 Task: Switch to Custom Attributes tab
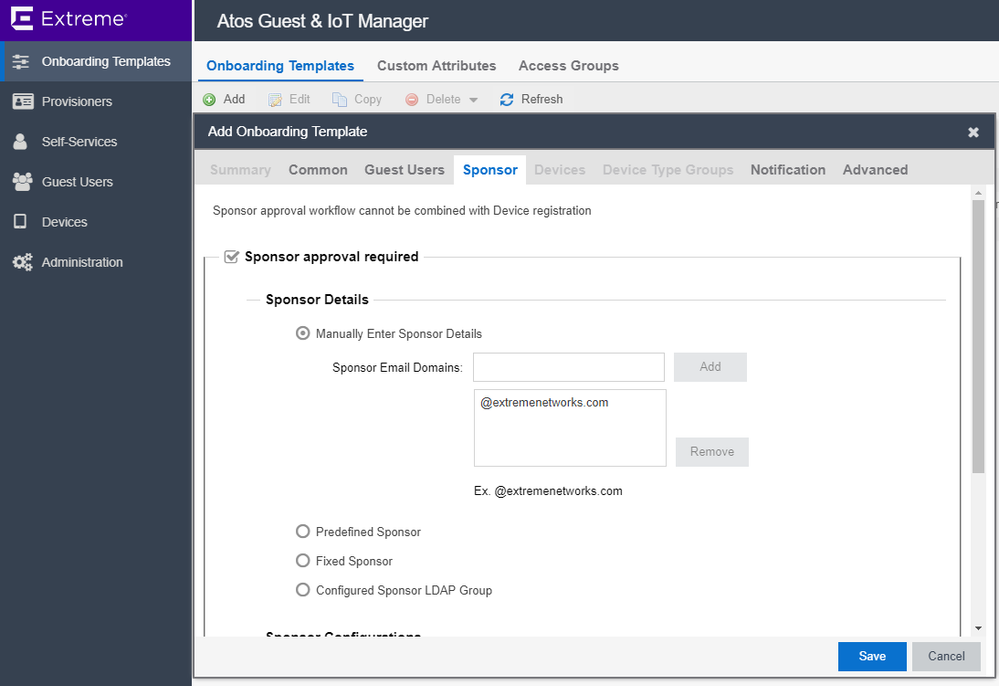pyautogui.click(x=436, y=66)
